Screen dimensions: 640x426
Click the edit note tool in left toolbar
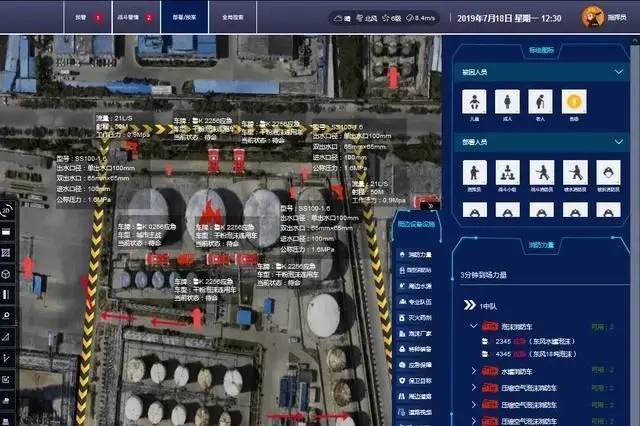(x=6, y=379)
